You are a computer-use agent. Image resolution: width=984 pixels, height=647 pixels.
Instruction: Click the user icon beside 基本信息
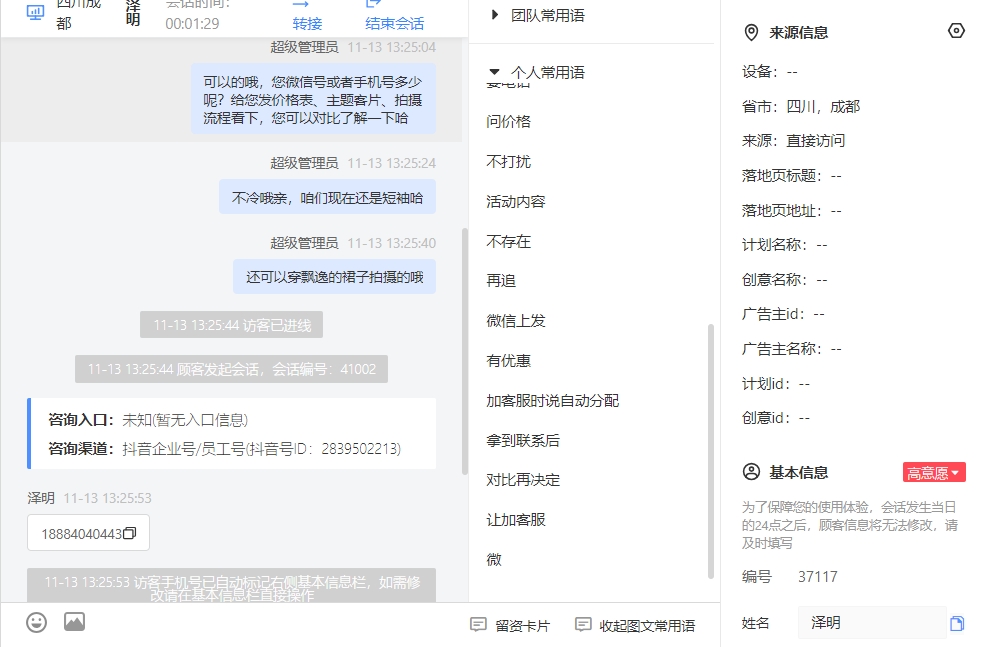point(751,472)
